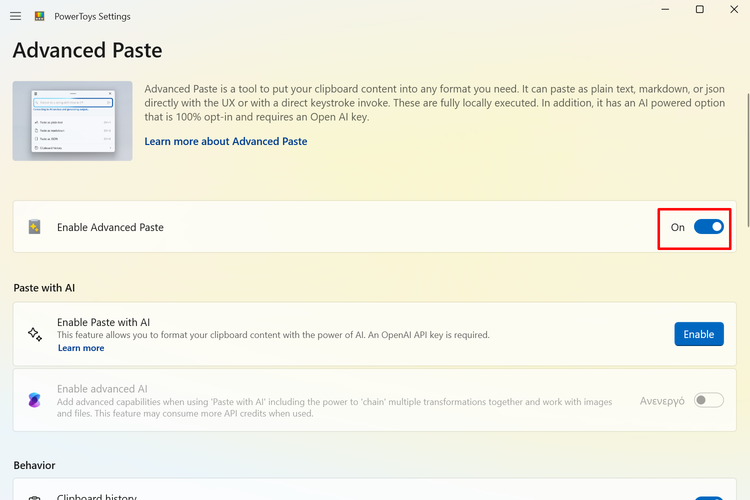Click the Ανενεργό status text
Viewport: 750px width, 500px height.
(662, 400)
